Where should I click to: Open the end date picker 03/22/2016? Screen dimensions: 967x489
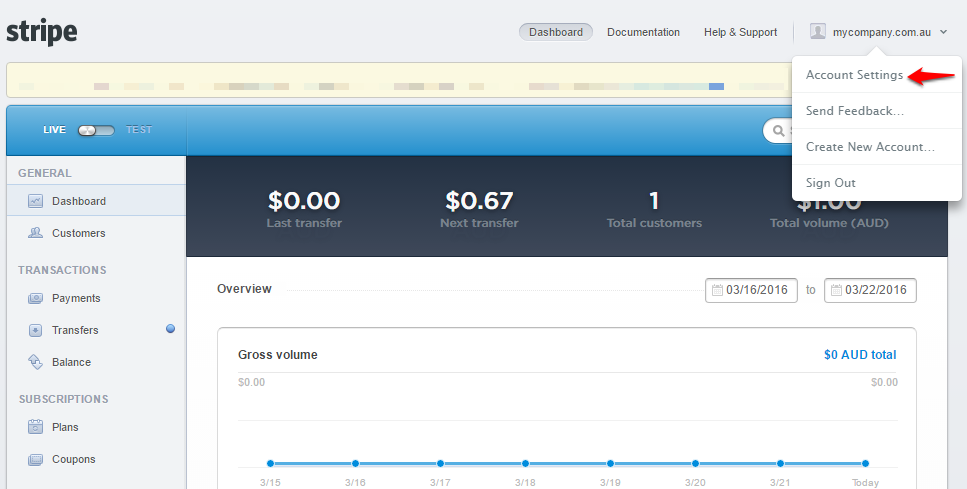tap(870, 290)
